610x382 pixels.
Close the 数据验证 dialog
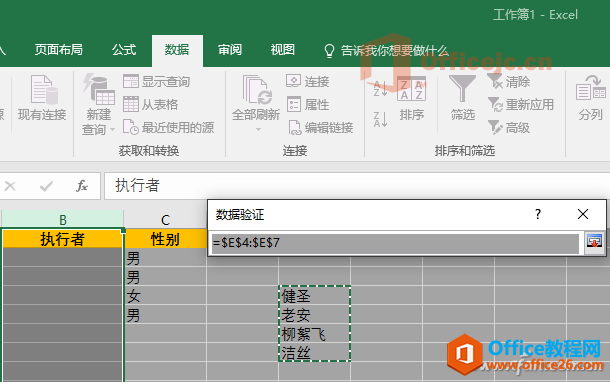(x=583, y=214)
